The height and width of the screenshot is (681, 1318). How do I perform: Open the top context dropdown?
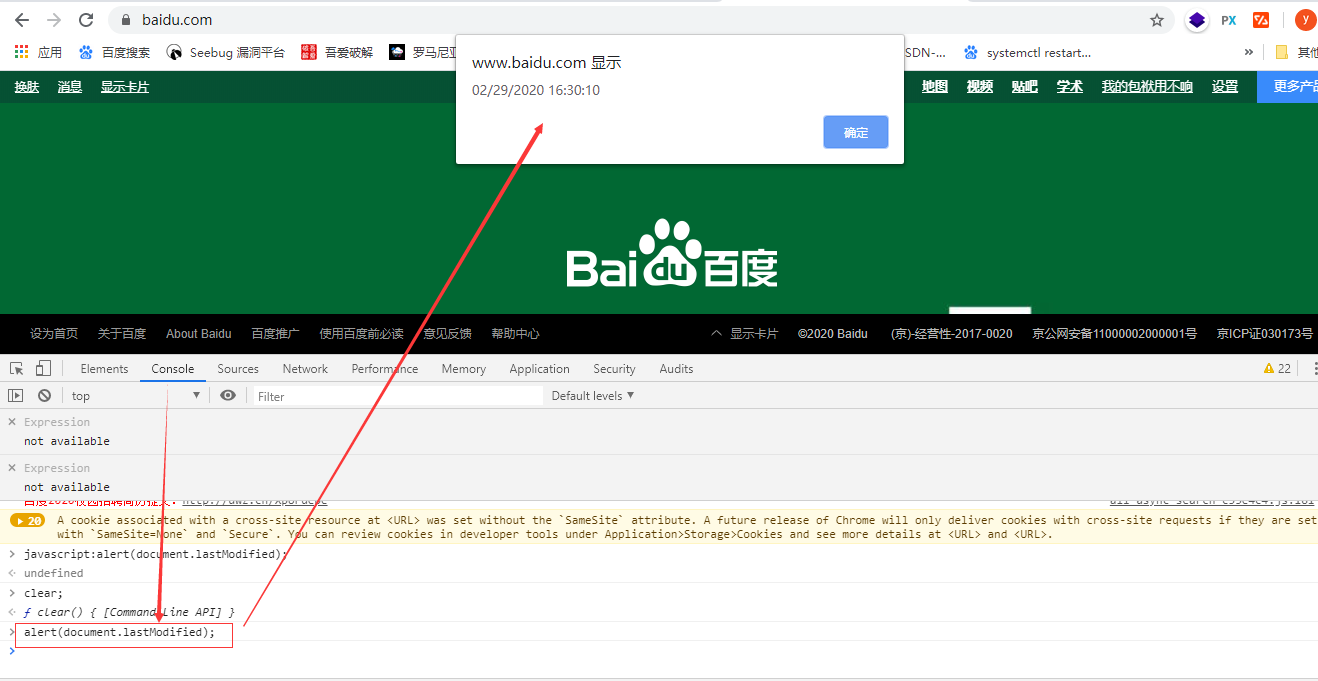point(136,396)
